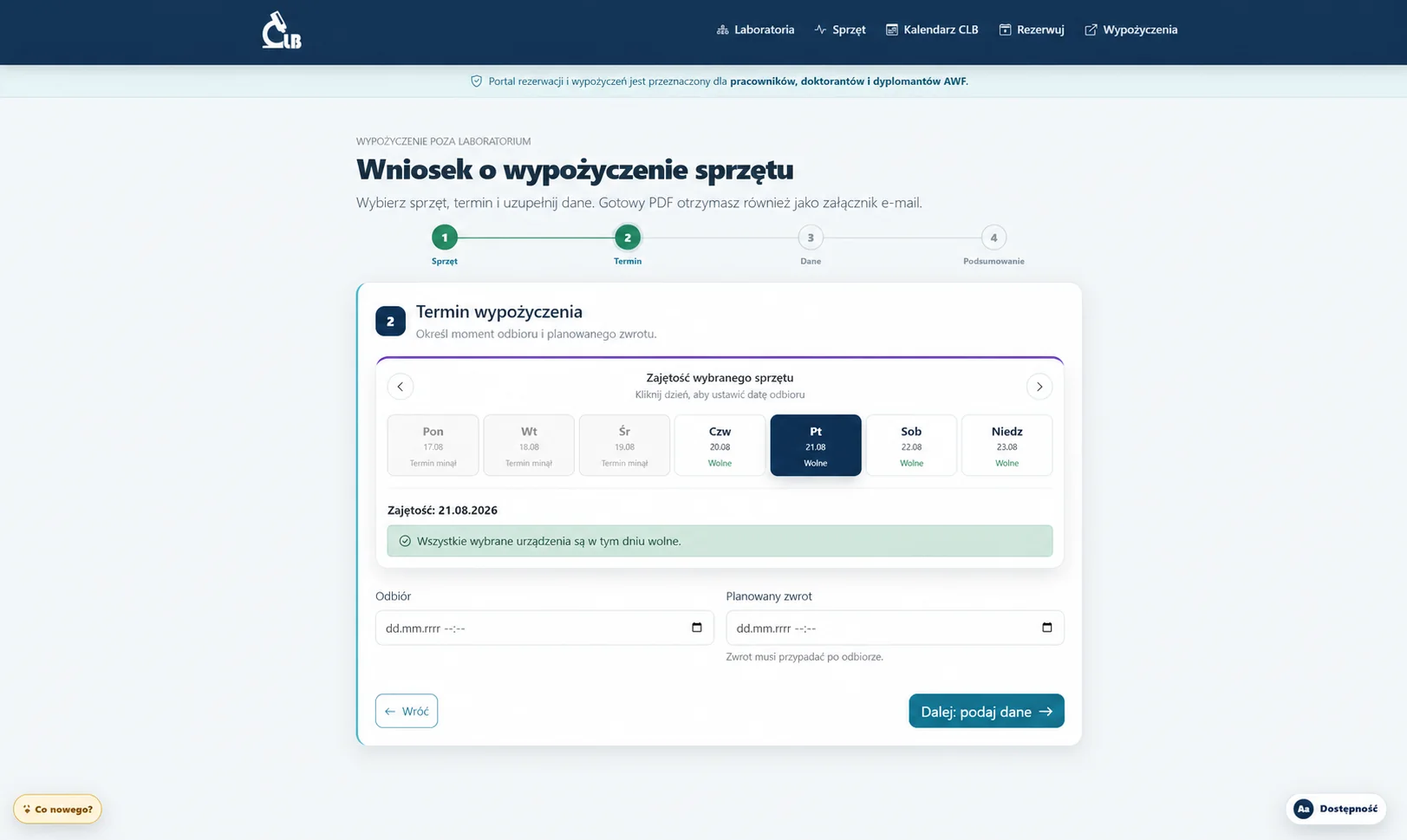Jump to step 3 Dane
This screenshot has height=840, width=1407.
click(811, 238)
